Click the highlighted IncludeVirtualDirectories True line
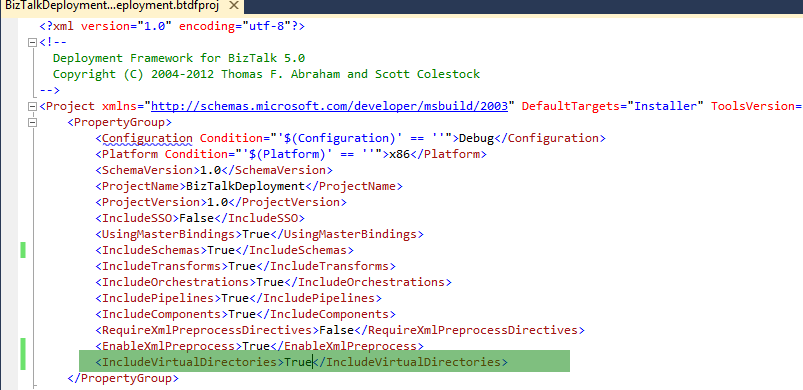The height and width of the screenshot is (390, 803). click(302, 362)
